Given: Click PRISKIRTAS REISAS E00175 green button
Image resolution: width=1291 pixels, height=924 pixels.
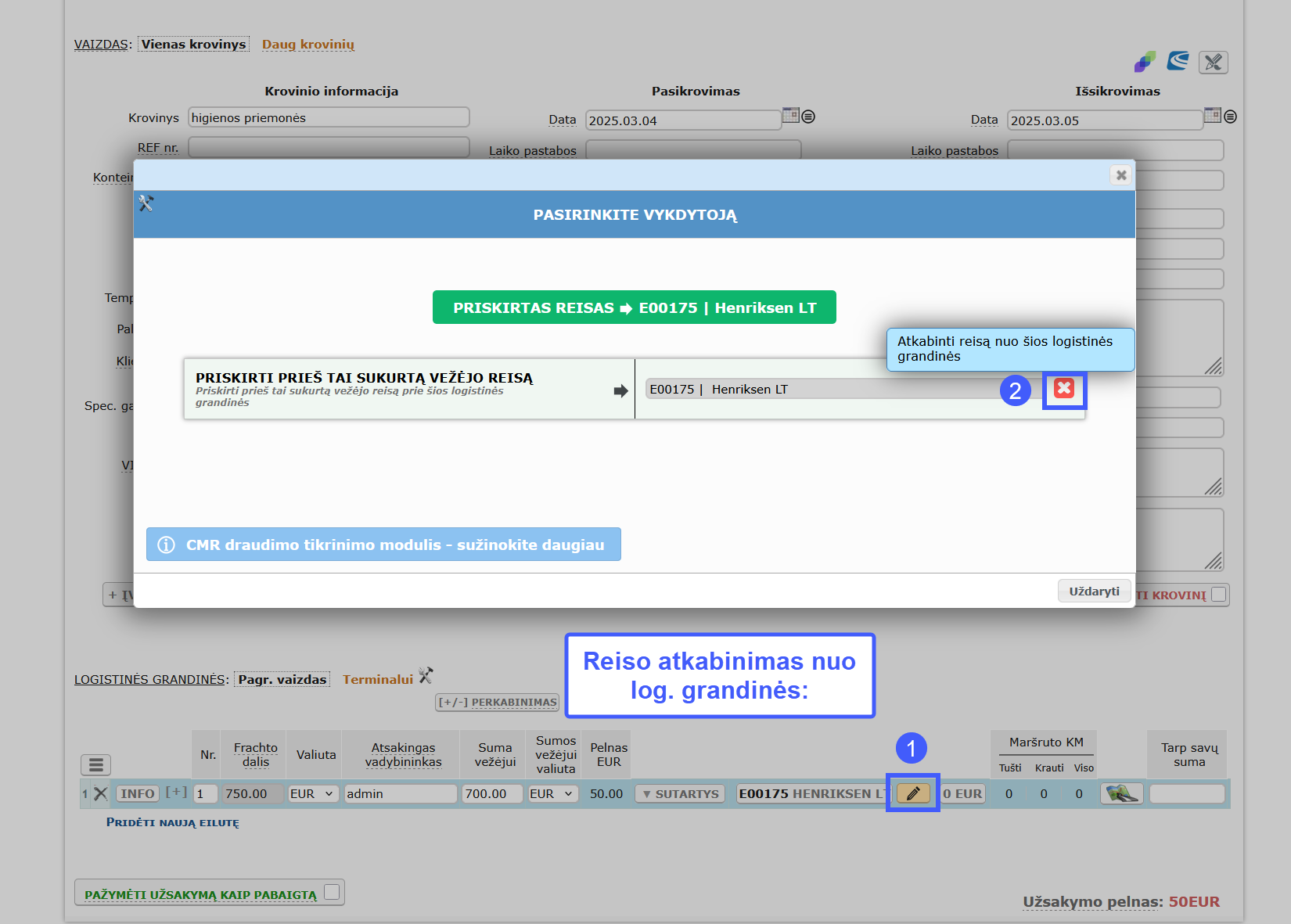Looking at the screenshot, I should pyautogui.click(x=635, y=307).
